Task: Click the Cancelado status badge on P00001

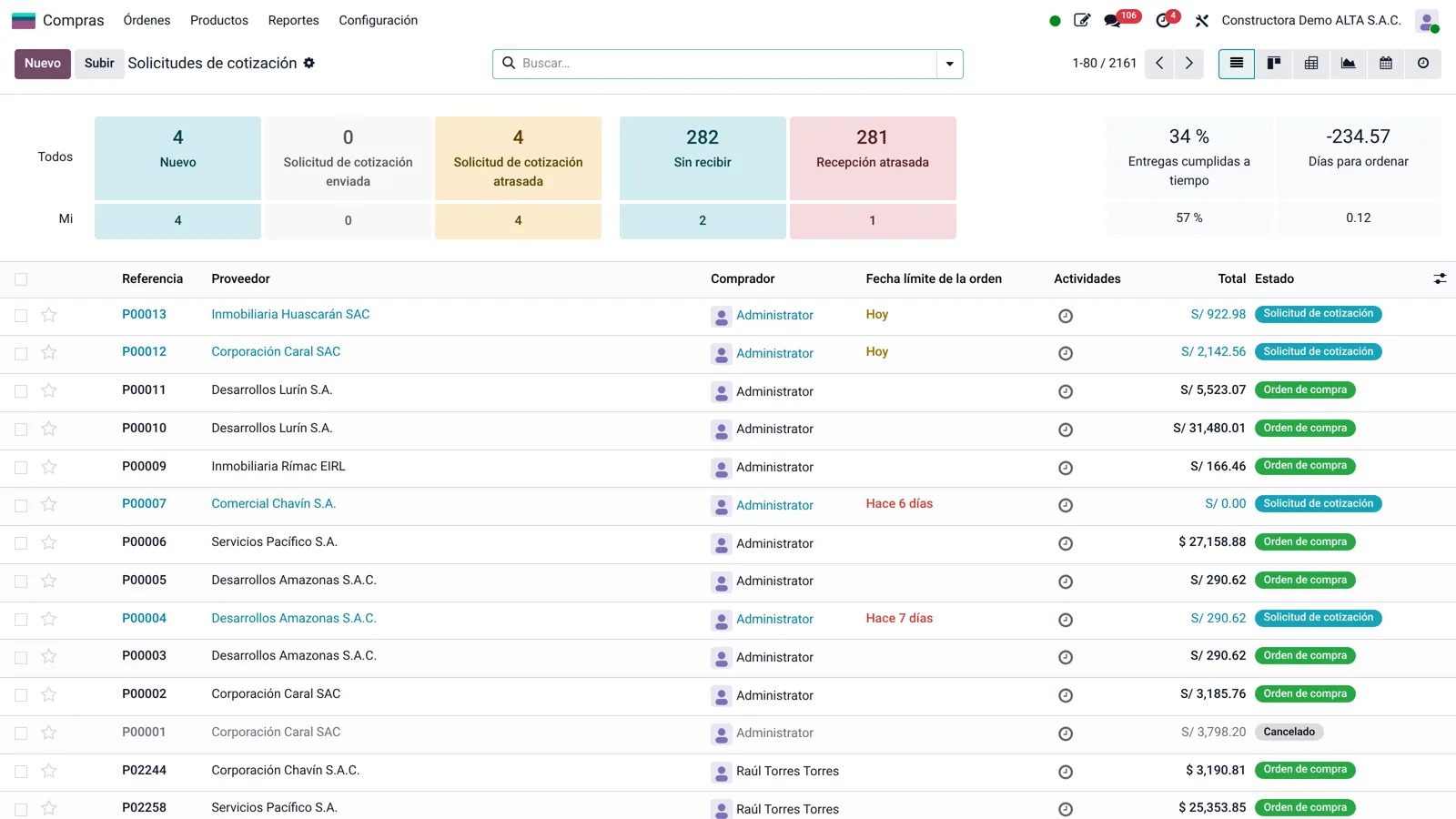Action: [1289, 733]
